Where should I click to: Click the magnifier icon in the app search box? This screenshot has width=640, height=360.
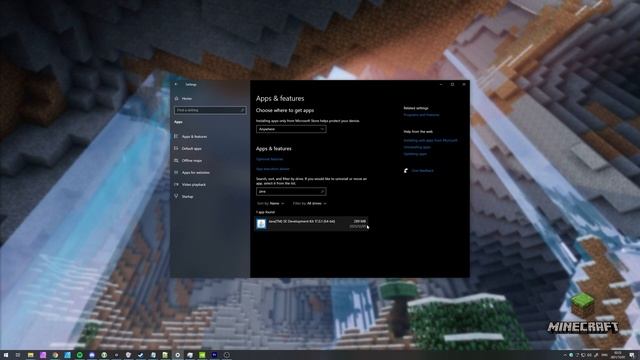click(x=322, y=191)
